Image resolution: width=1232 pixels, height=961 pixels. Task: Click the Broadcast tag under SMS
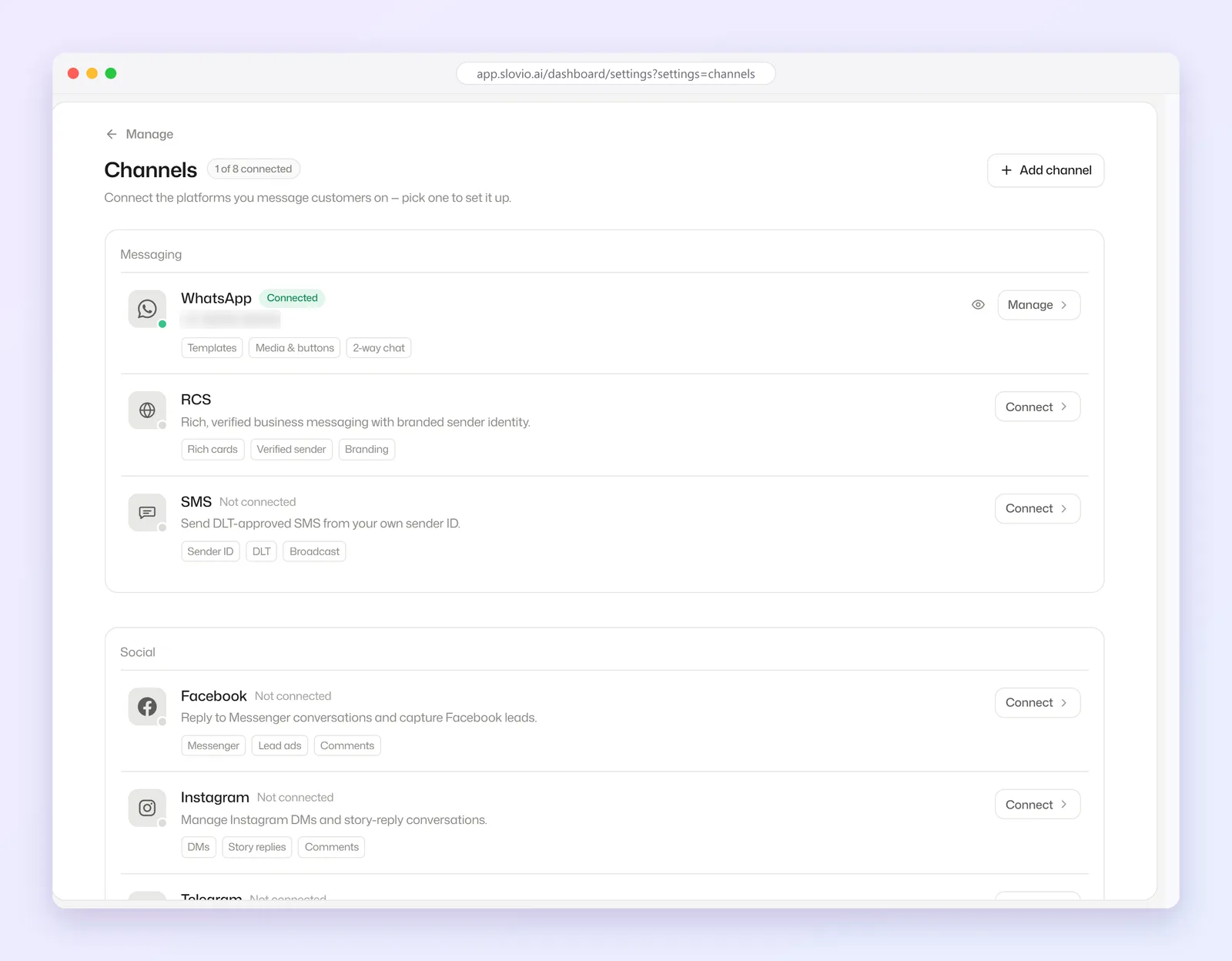[314, 551]
